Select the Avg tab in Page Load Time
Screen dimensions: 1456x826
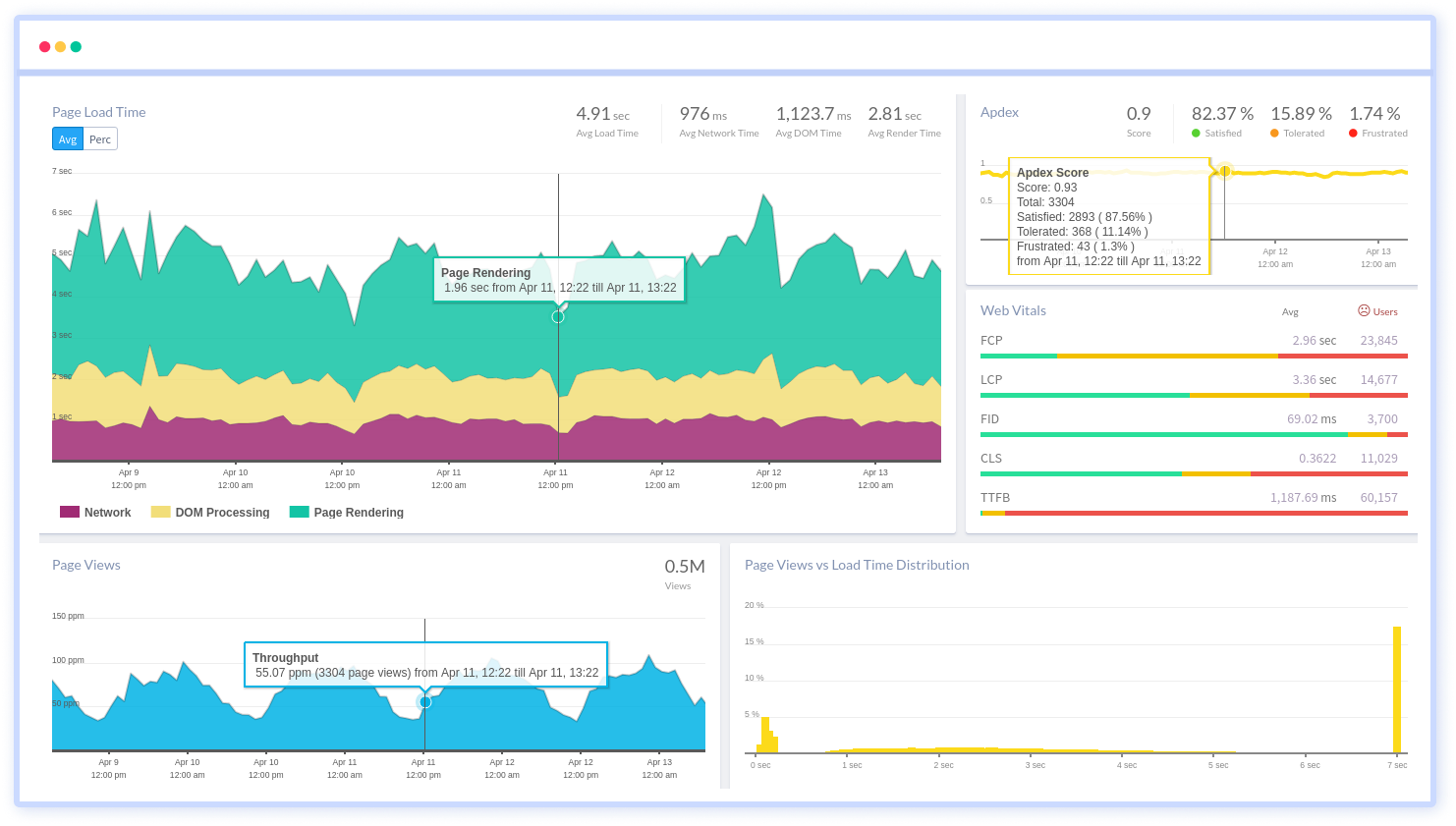[67, 138]
